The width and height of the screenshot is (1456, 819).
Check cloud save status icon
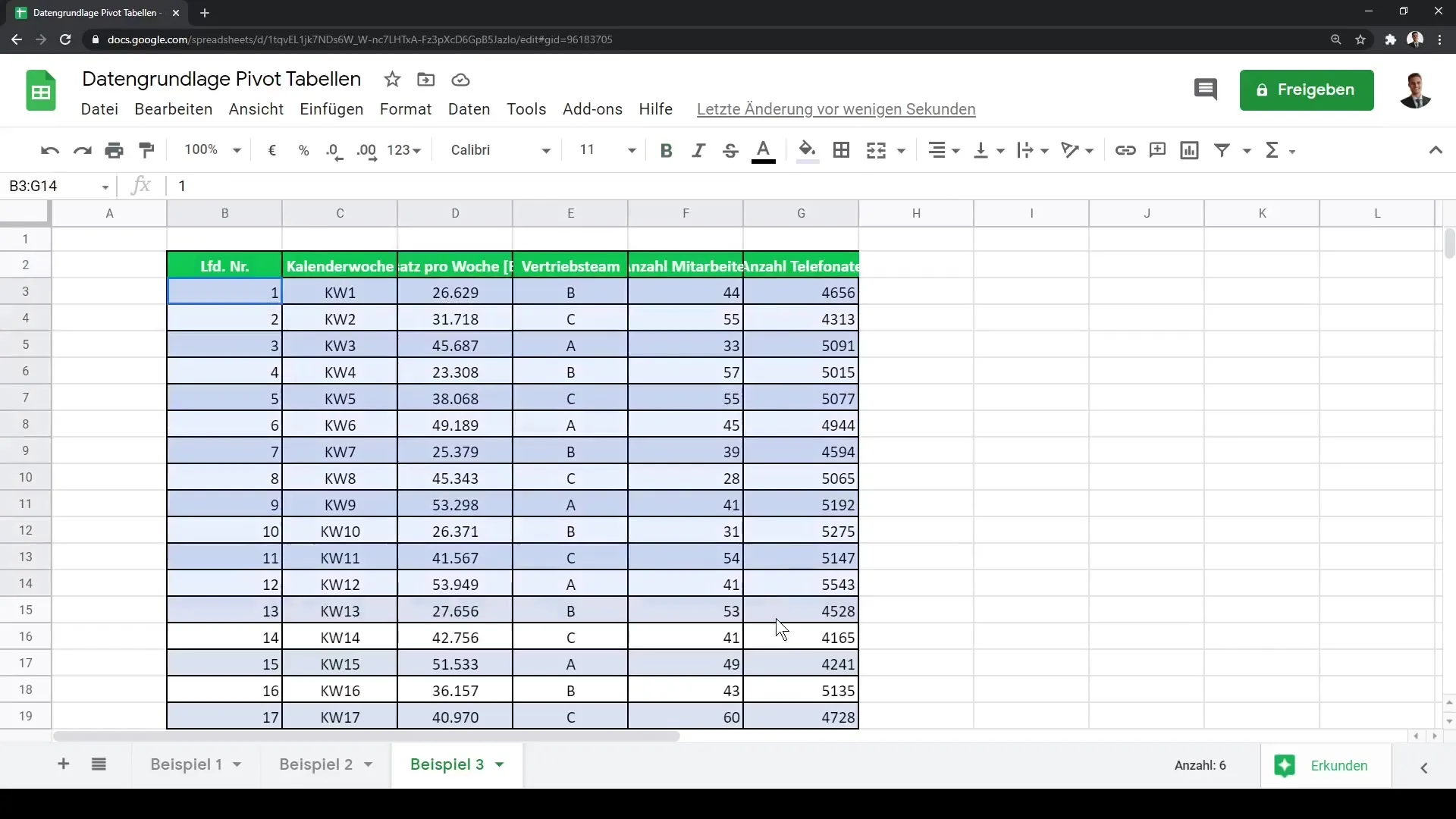(460, 80)
